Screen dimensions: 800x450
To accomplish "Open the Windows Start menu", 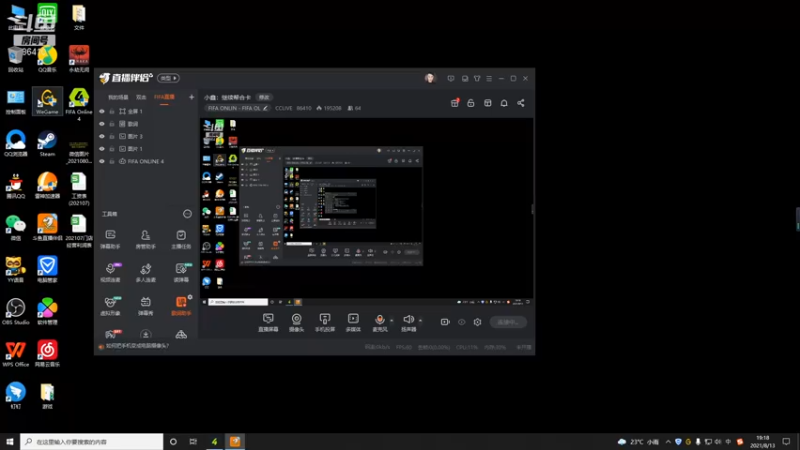I will pos(10,441).
